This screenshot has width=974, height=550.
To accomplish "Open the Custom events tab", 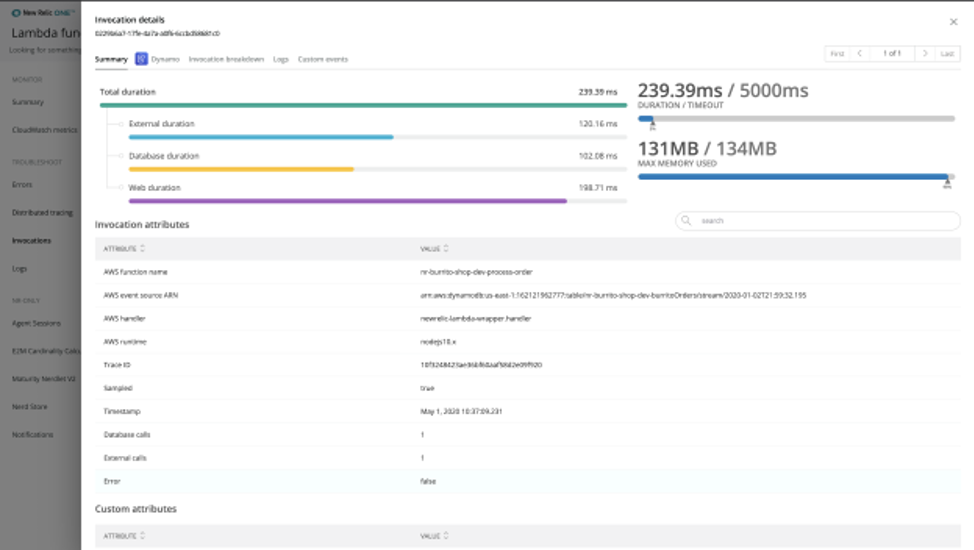I will click(323, 59).
